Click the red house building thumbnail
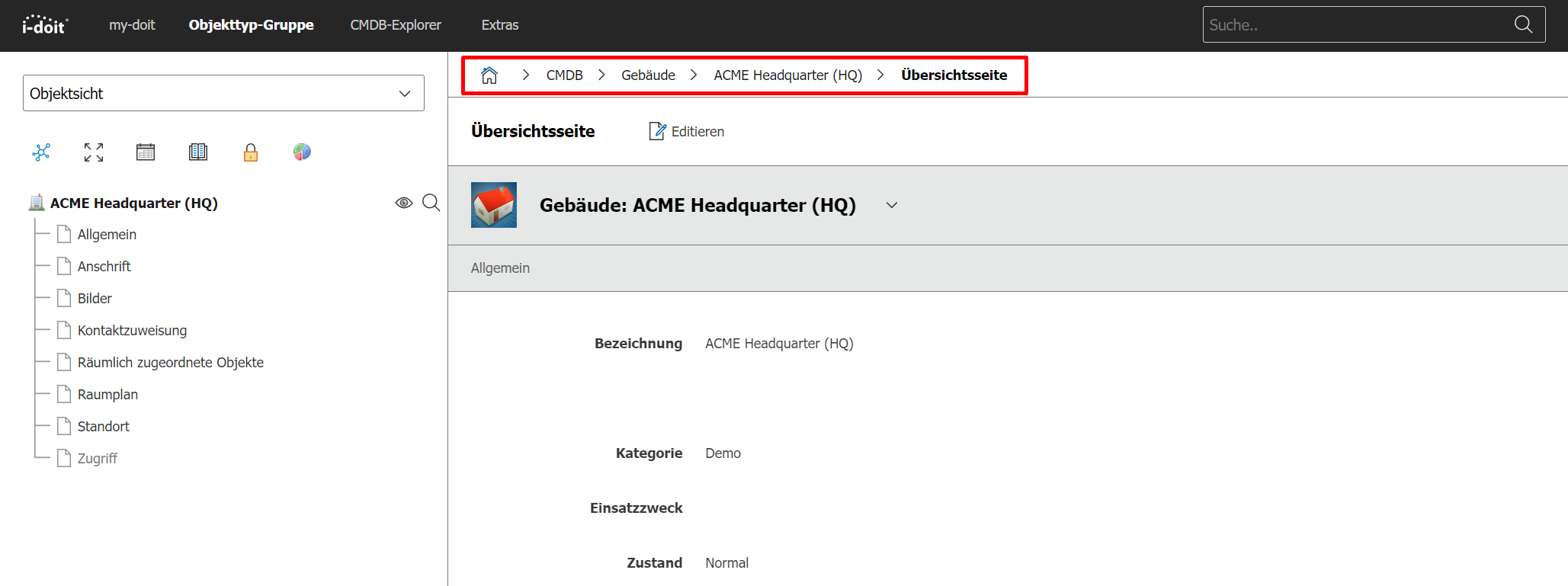Viewport: 1568px width, 586px height. (494, 205)
